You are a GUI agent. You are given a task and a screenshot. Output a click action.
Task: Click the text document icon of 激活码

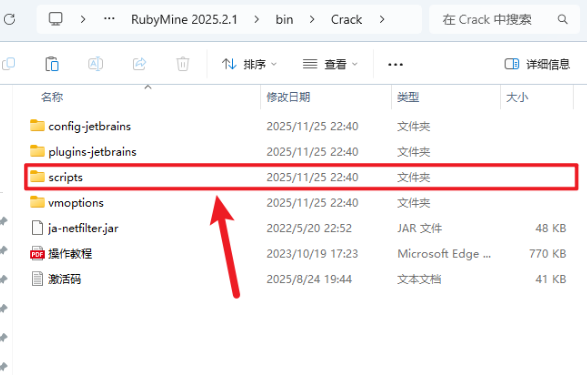click(x=37, y=279)
